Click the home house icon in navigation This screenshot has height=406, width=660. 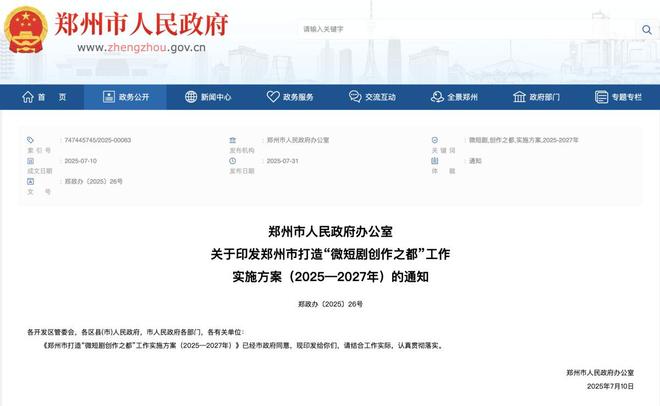28,97
